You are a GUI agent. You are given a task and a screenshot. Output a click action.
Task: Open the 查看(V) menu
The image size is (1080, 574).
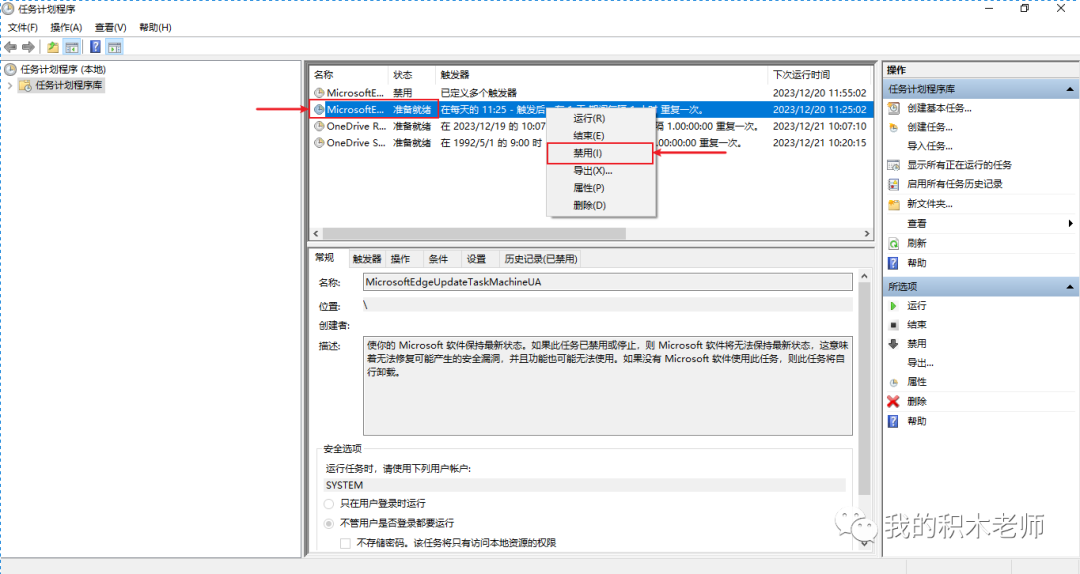coord(110,28)
